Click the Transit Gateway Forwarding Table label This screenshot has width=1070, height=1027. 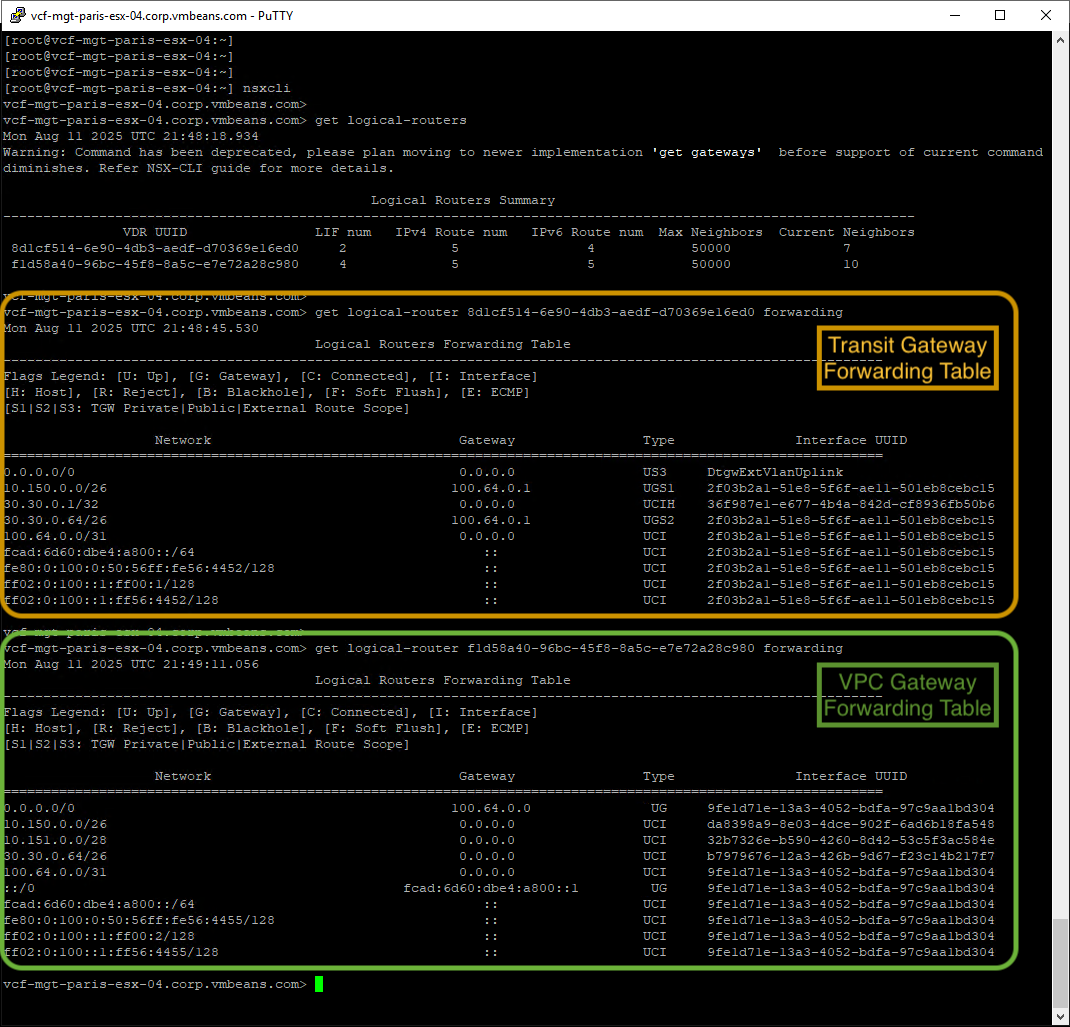coord(906,357)
